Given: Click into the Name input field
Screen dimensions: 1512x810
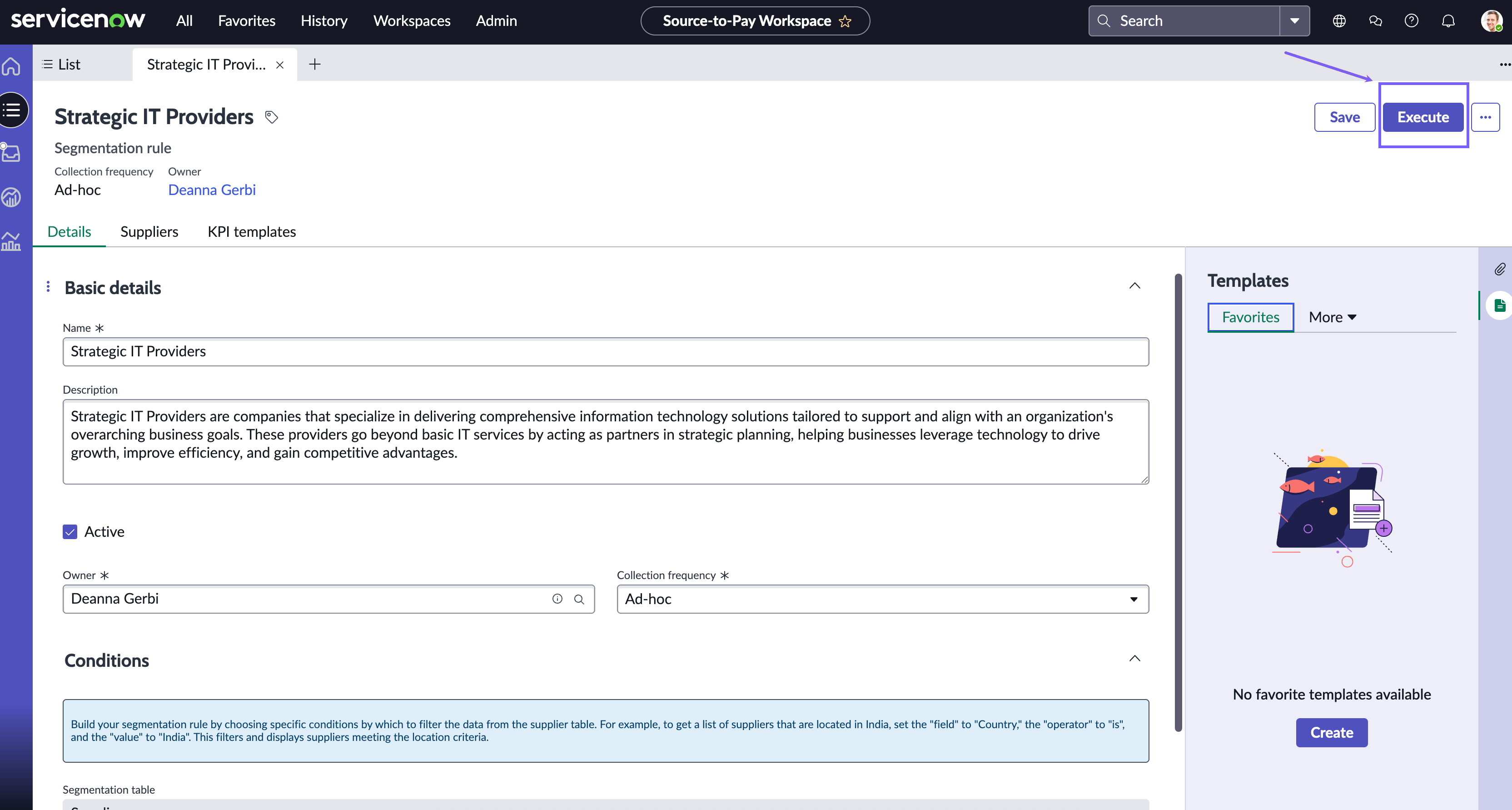Looking at the screenshot, I should 605,351.
